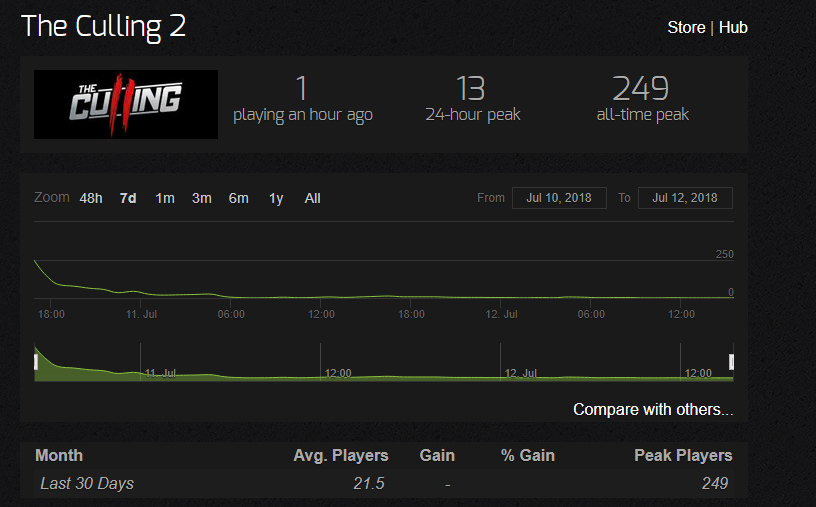Click The Culling 2 game logo
Viewport: 816px width, 507px height.
pos(126,104)
